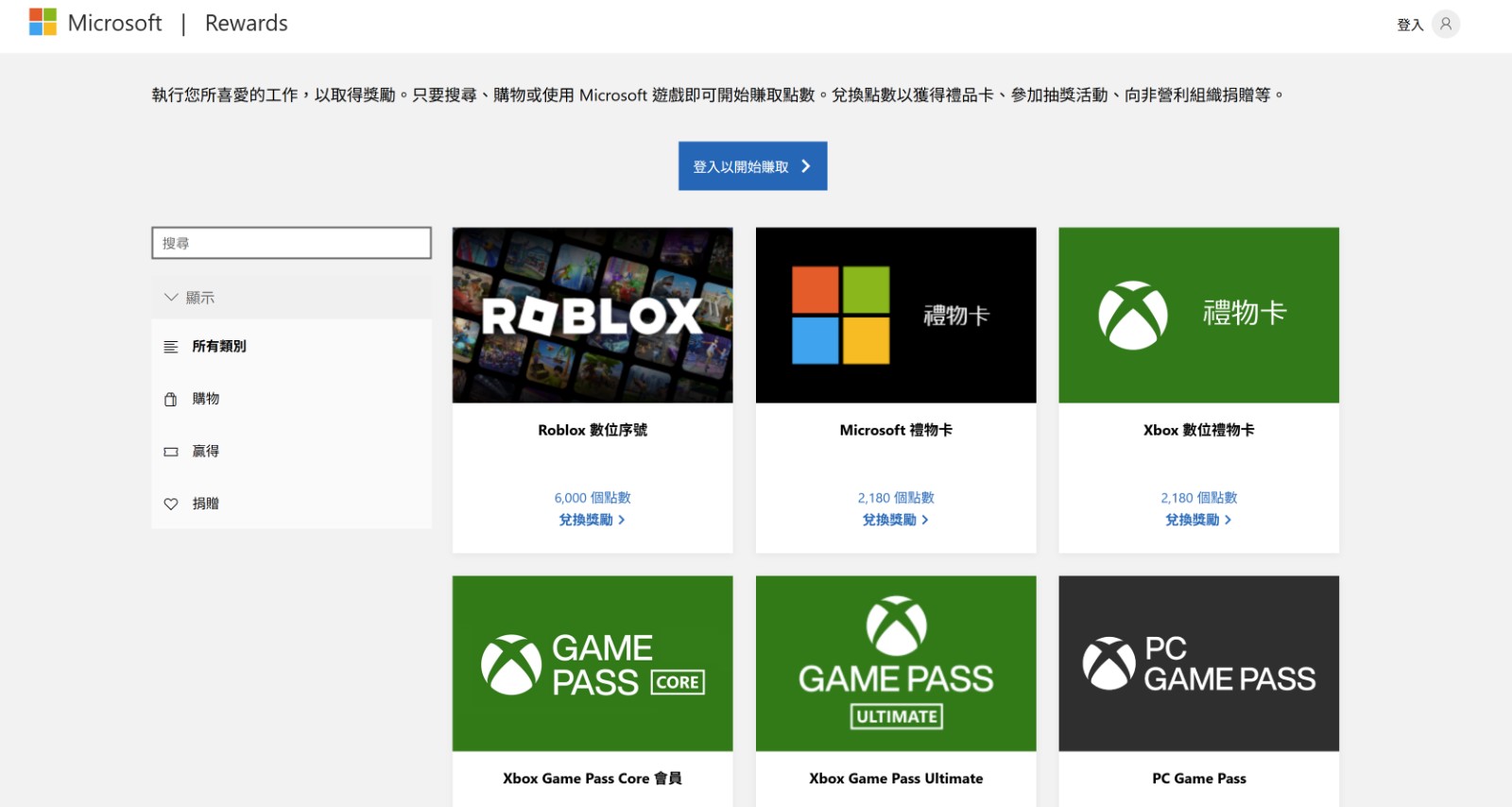This screenshot has height=807, width=1512.
Task: Click the 登入 sign-in text
Action: pyautogui.click(x=1410, y=25)
